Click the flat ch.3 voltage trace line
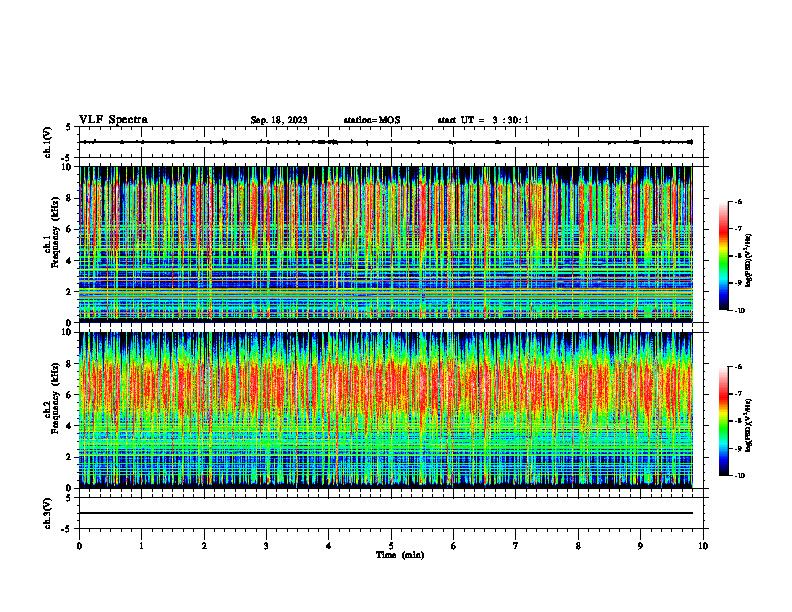 click(x=386, y=513)
